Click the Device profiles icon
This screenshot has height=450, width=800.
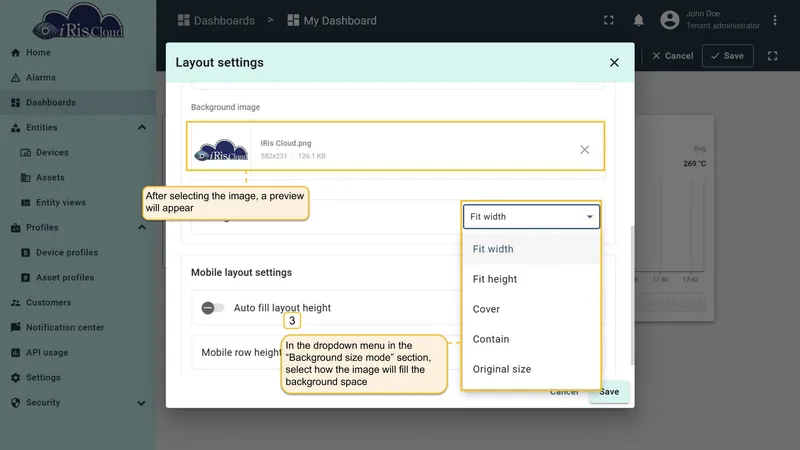tap(26, 253)
